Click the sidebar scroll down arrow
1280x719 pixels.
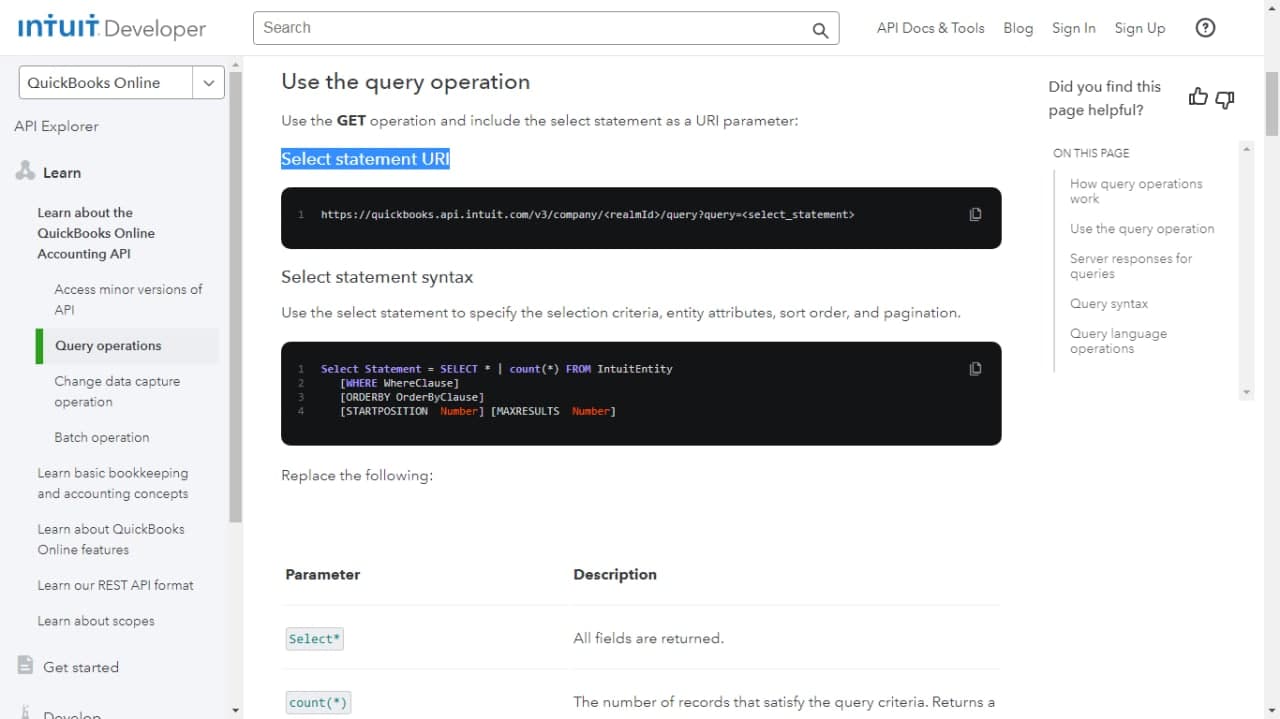(235, 711)
